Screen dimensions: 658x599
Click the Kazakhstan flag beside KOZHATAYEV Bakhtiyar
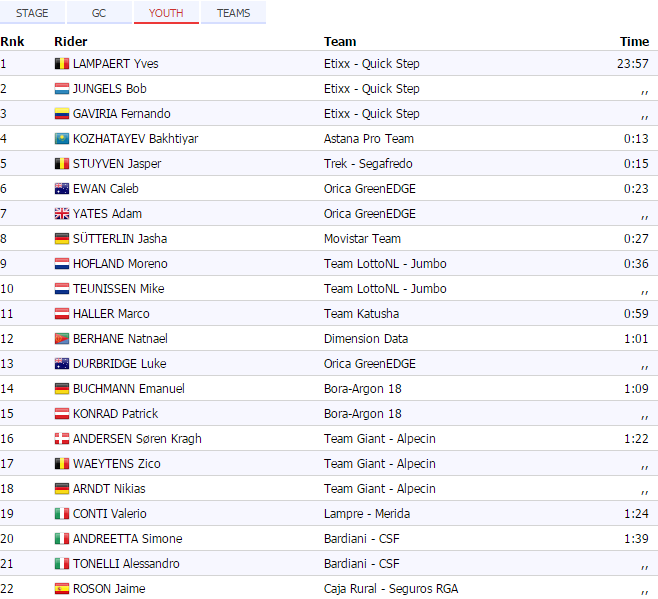62,139
